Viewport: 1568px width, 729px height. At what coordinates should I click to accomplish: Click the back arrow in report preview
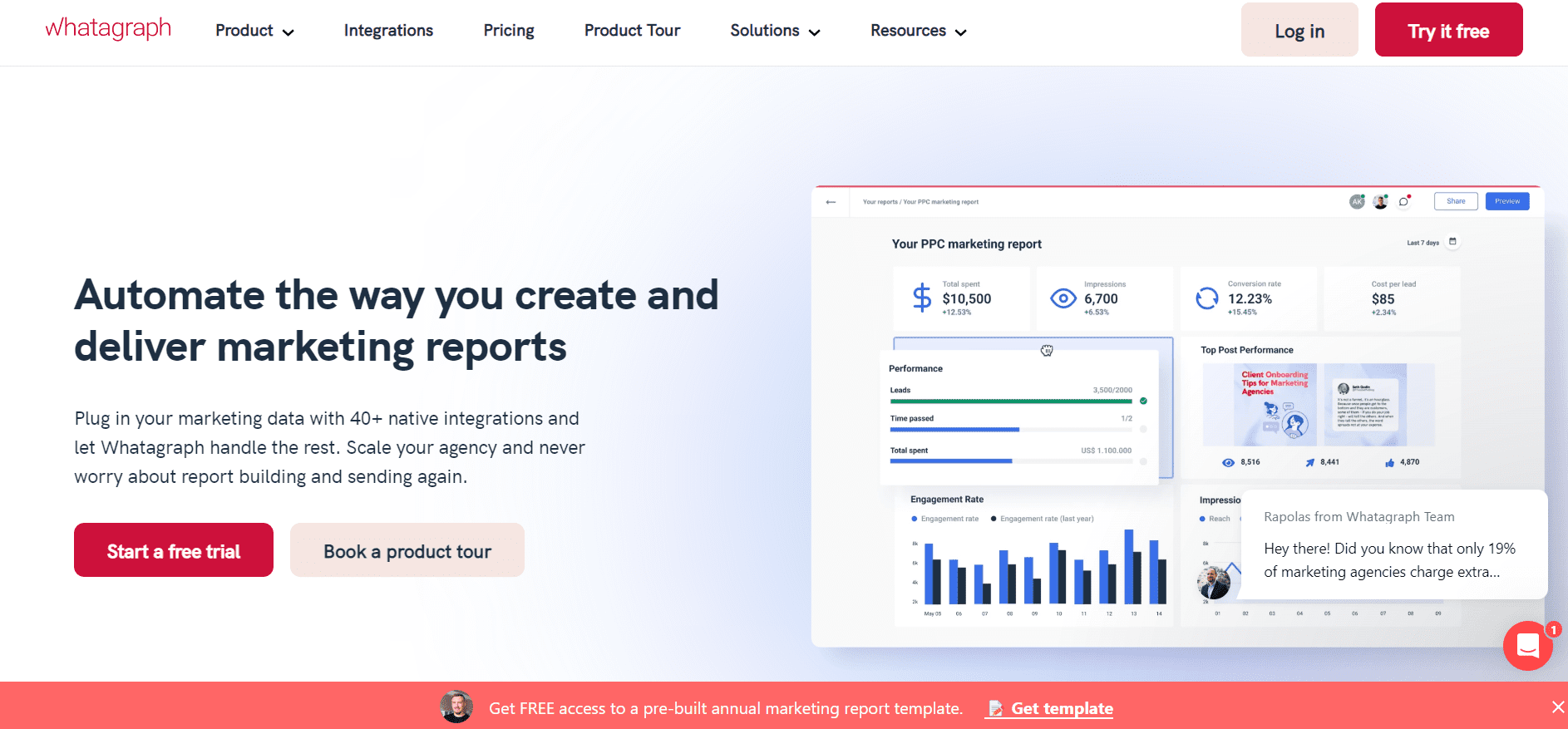pos(831,202)
